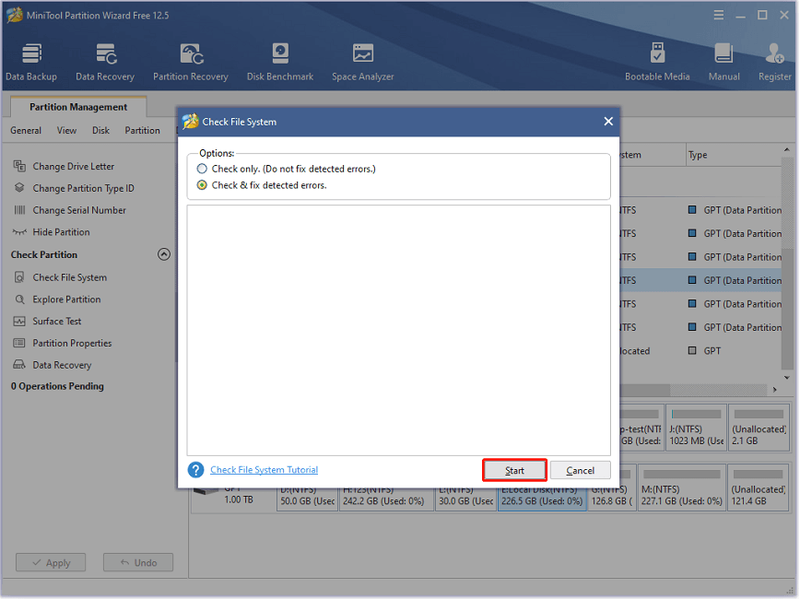Open the hamburger menu in title bar
The image size is (800, 599).
[718, 15]
